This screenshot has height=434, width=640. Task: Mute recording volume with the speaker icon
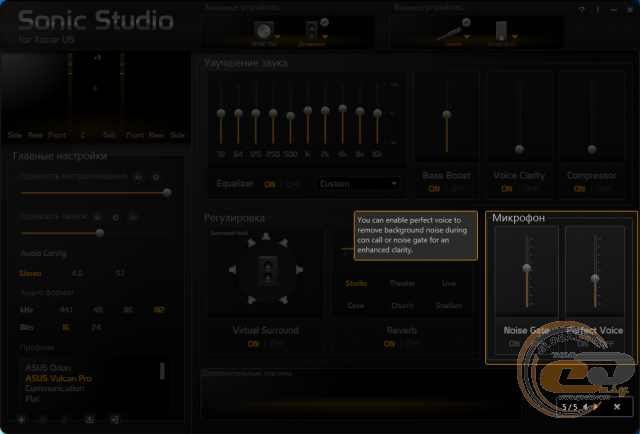(98, 217)
